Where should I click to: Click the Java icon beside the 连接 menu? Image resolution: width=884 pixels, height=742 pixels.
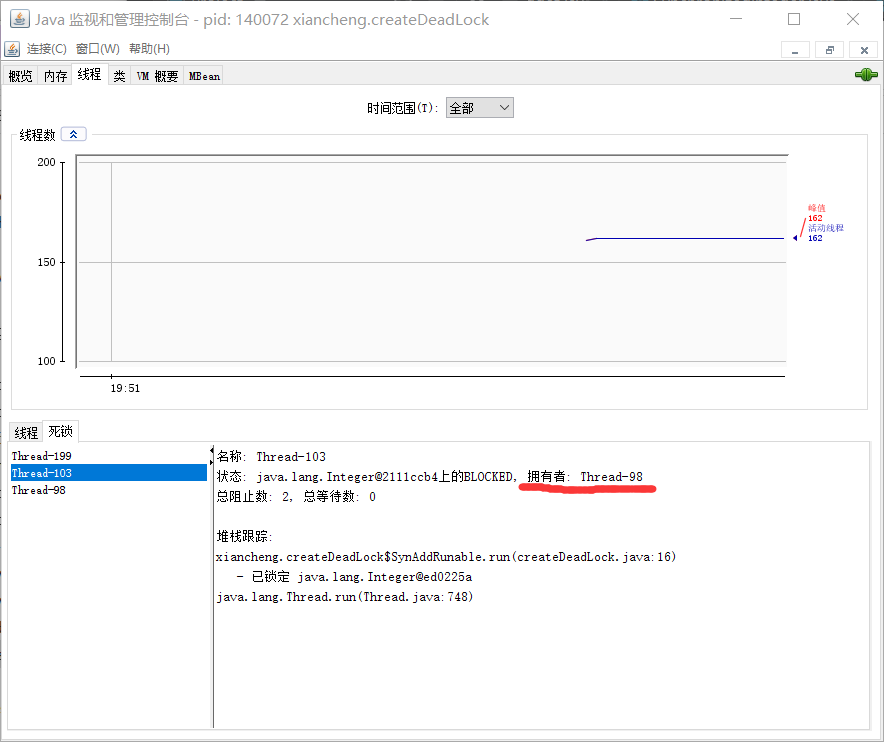coord(12,49)
